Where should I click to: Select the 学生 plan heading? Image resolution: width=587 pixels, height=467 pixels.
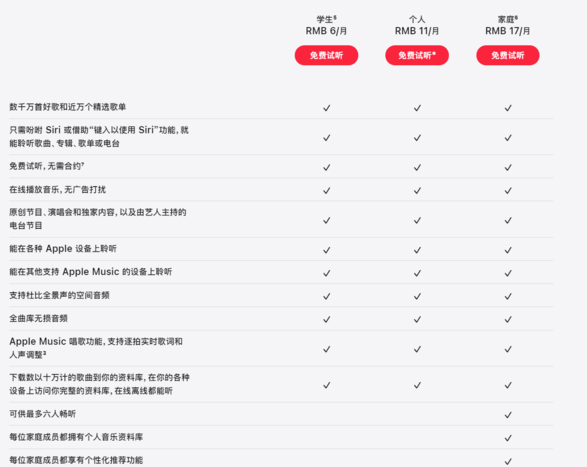pyautogui.click(x=326, y=19)
